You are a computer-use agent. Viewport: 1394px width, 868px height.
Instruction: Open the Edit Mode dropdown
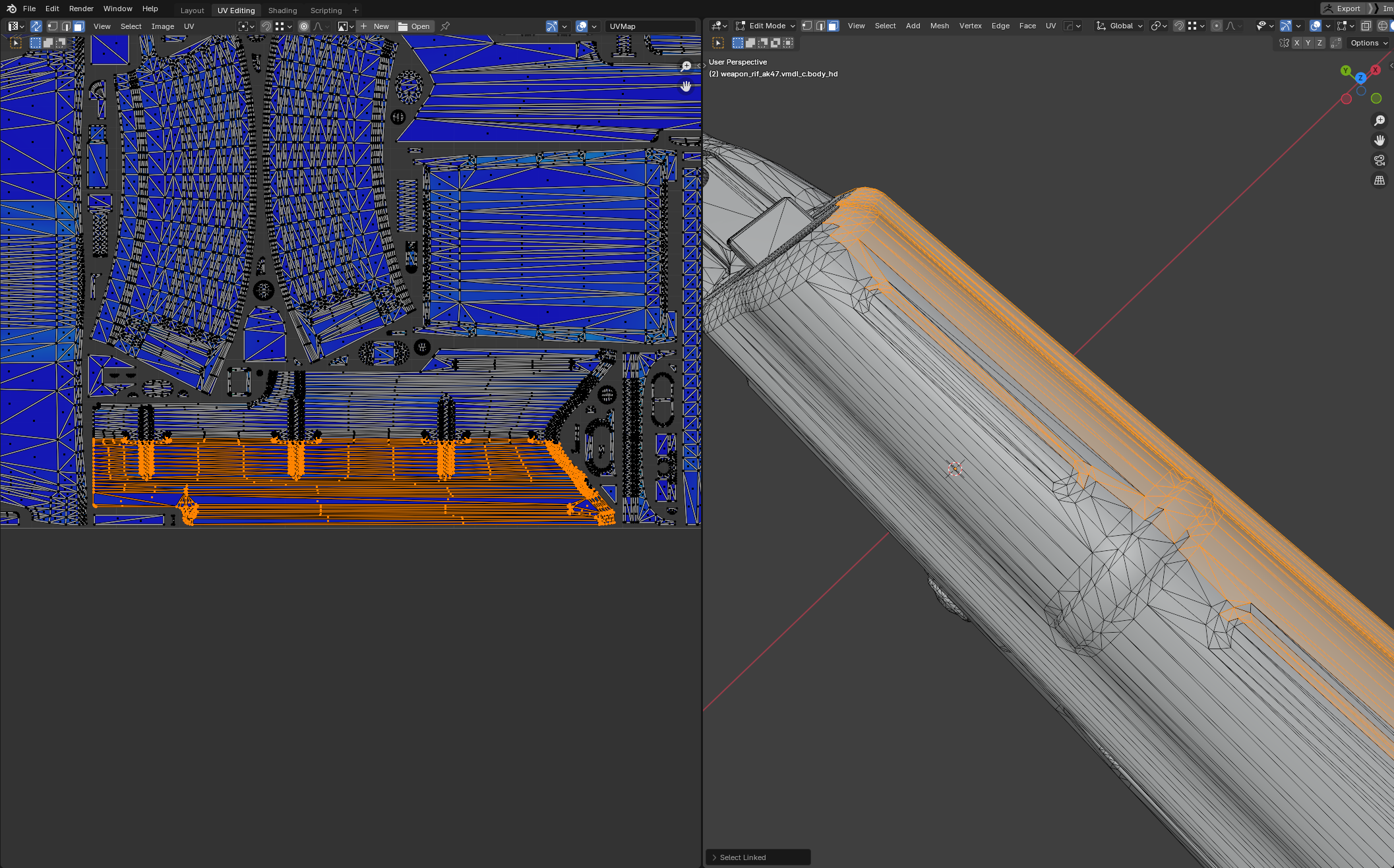(x=766, y=26)
